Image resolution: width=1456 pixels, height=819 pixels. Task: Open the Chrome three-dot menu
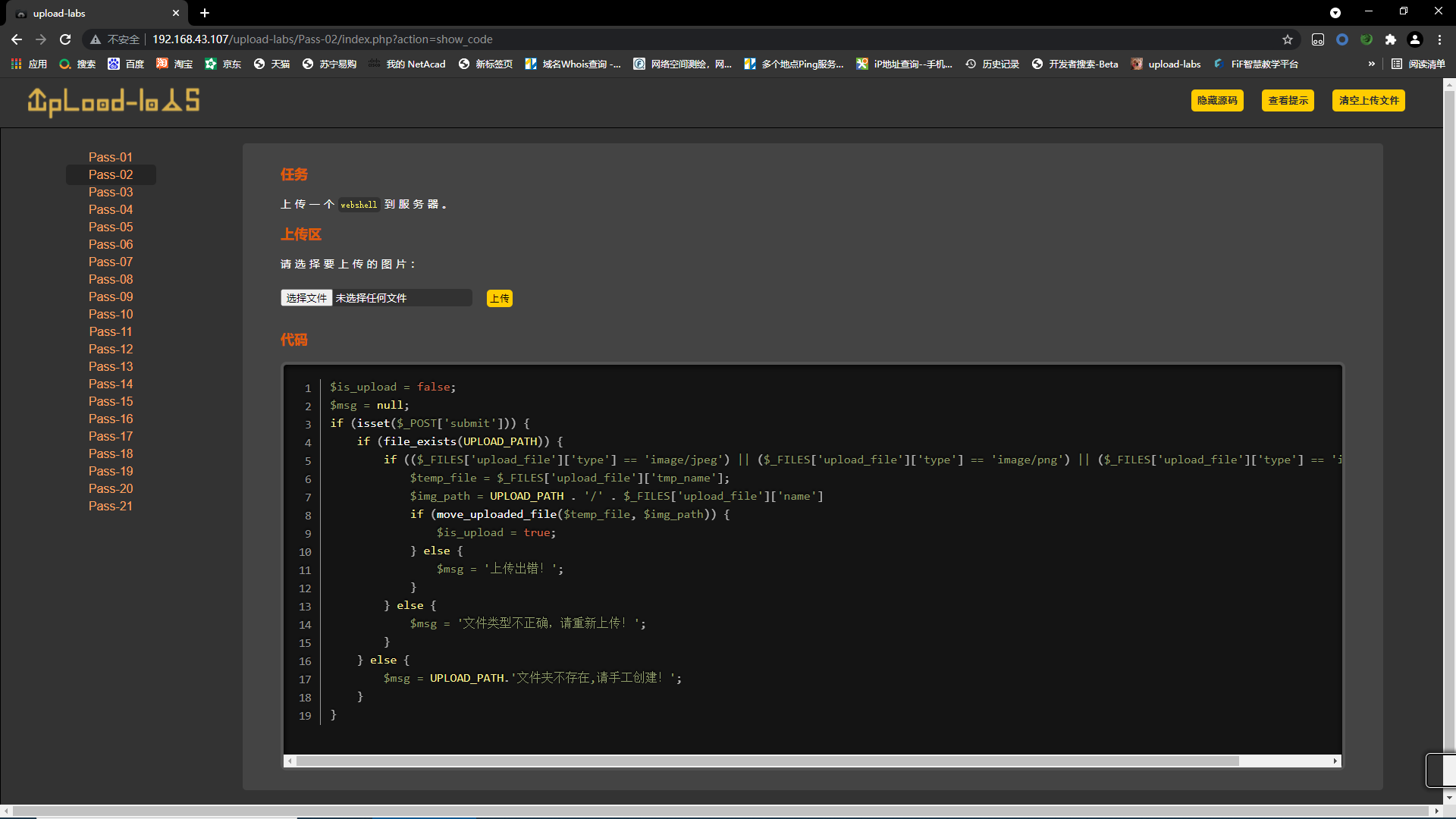click(1439, 39)
